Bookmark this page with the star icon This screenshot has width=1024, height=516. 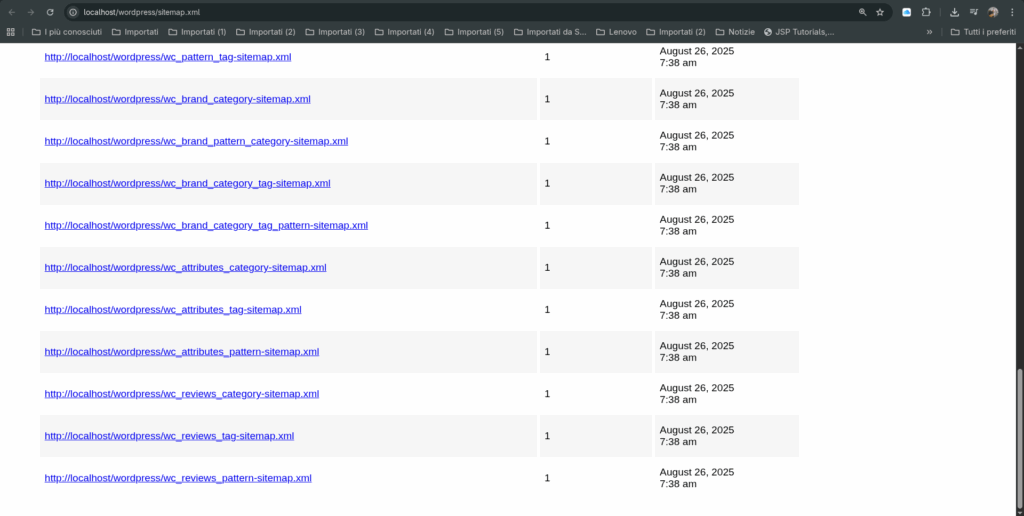point(880,12)
